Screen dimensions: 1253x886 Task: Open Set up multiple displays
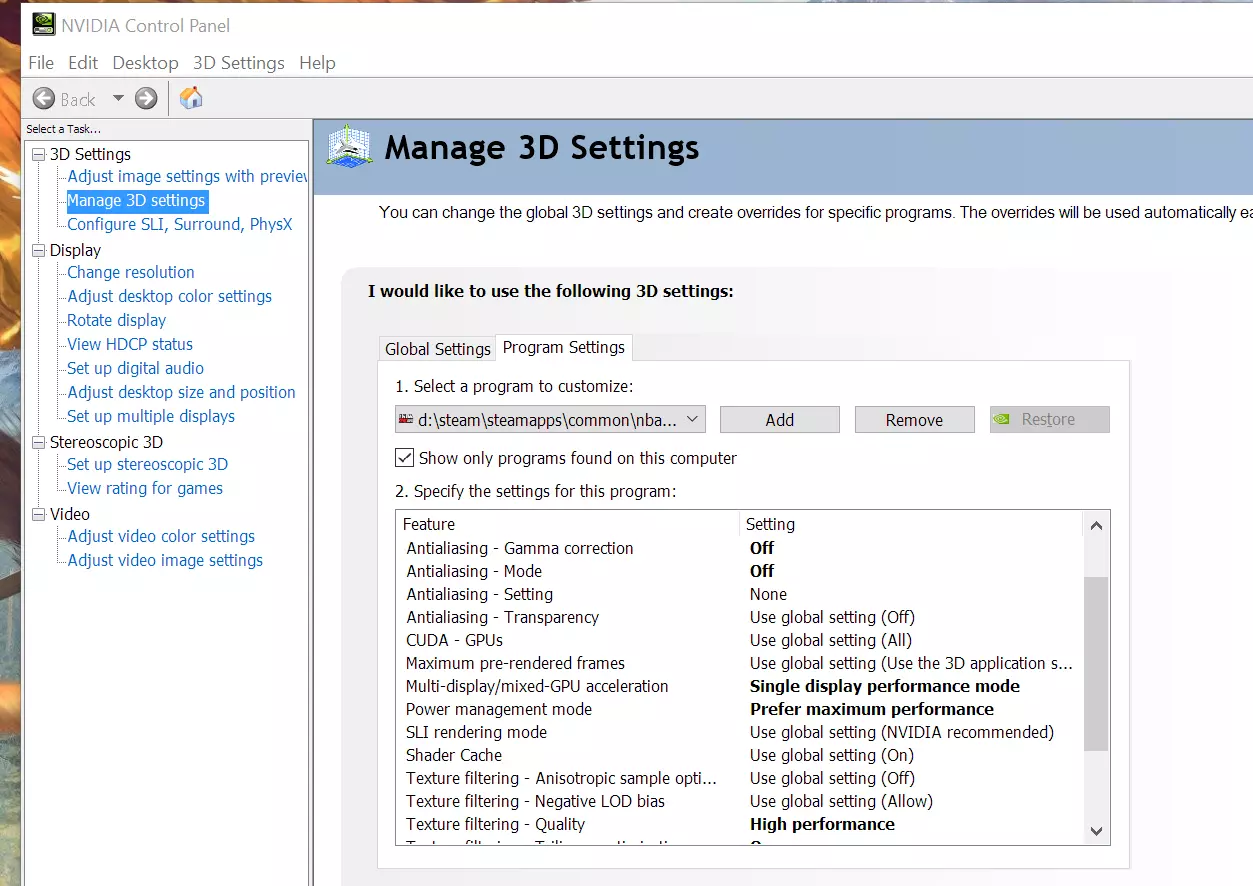(x=151, y=416)
